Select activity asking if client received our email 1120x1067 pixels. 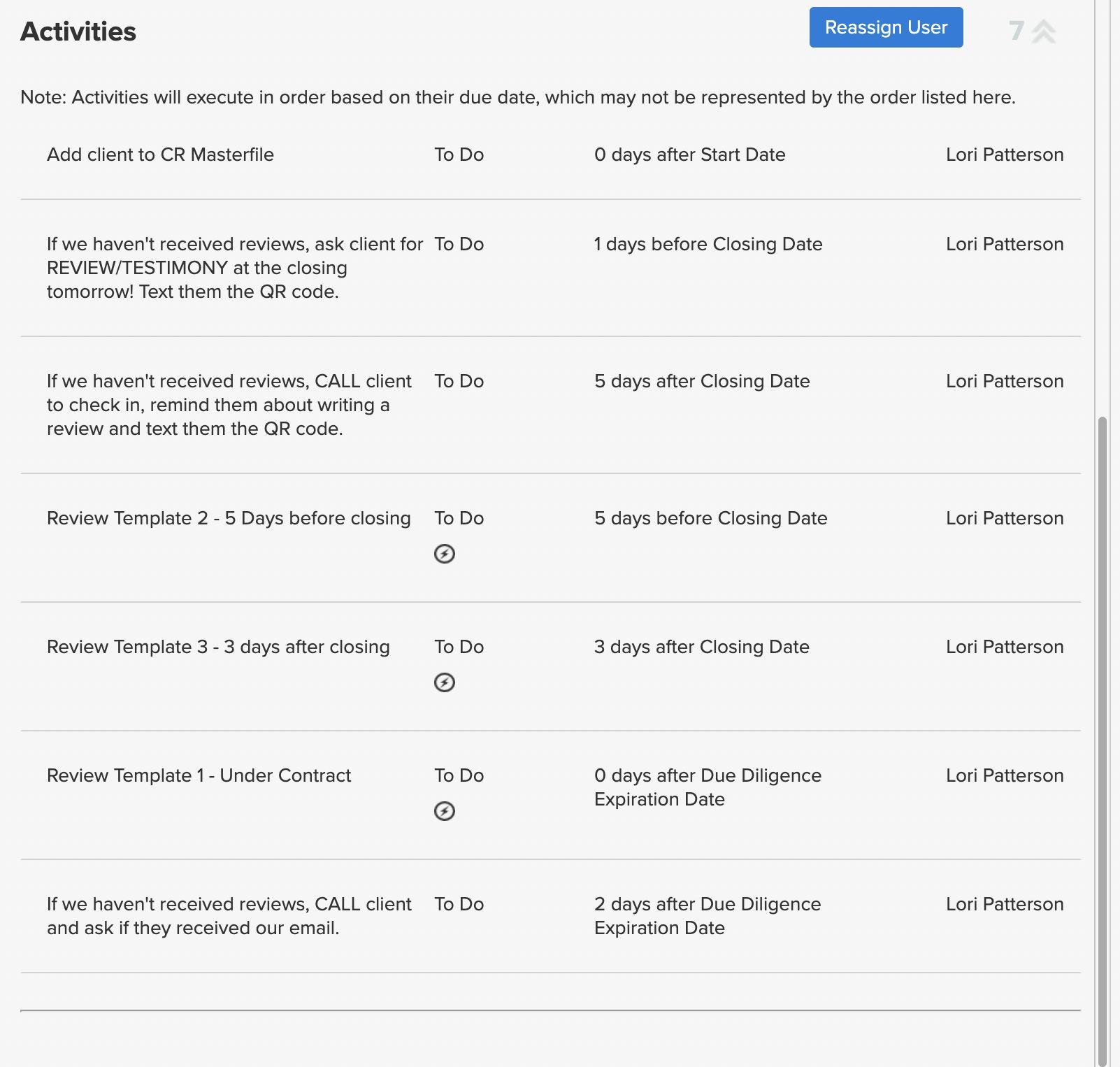(229, 916)
